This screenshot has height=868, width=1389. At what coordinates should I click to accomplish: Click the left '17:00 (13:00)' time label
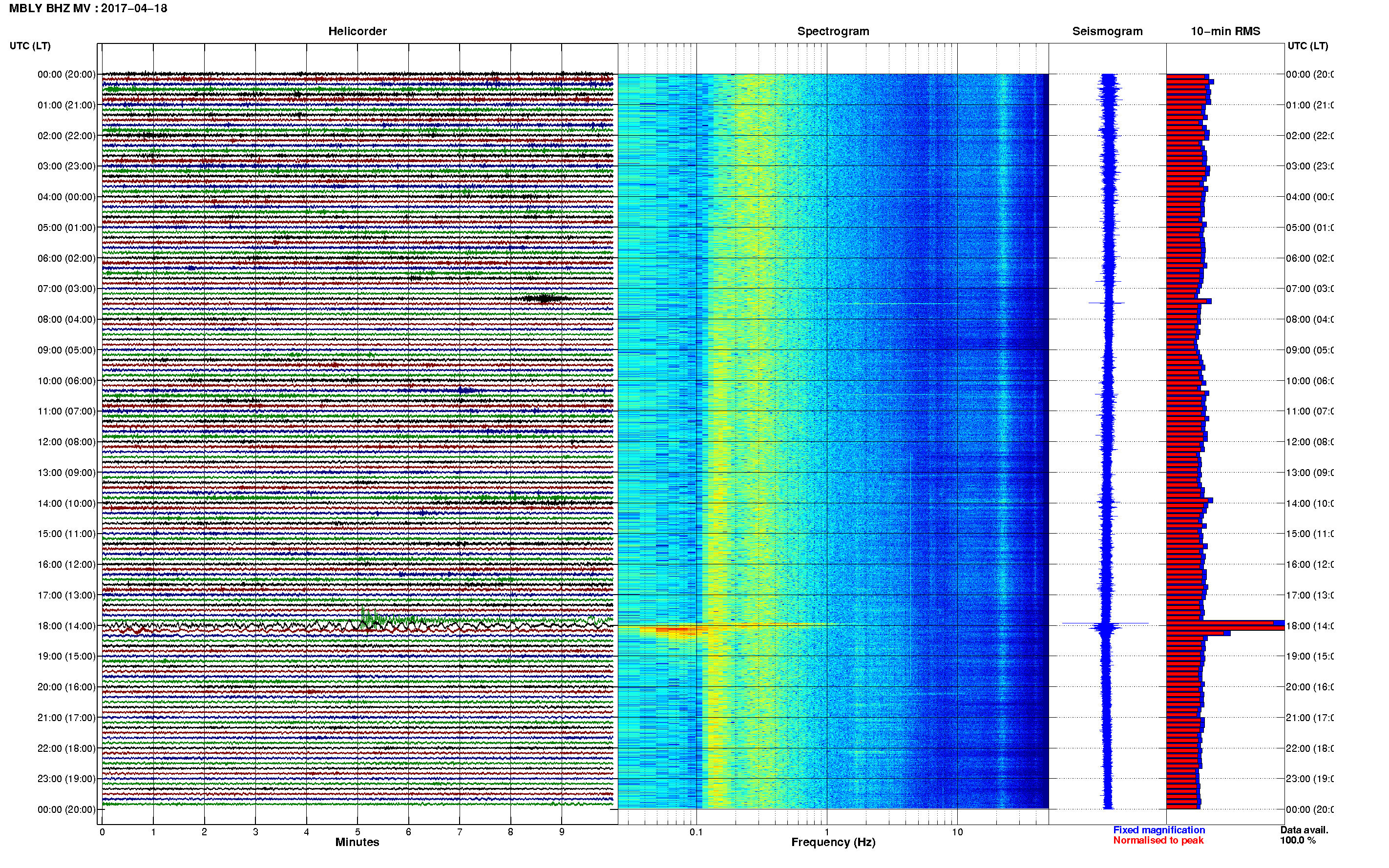tap(66, 595)
